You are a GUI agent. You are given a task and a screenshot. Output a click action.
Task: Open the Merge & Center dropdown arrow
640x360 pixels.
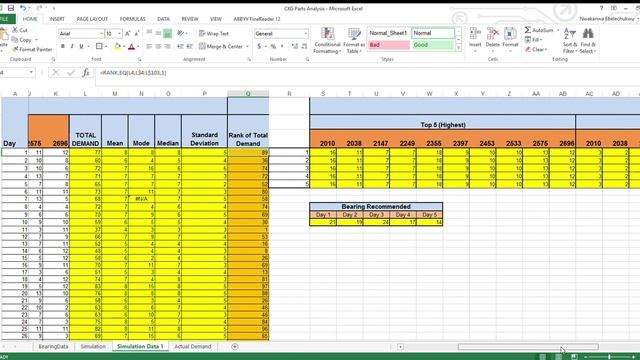(x=247, y=47)
